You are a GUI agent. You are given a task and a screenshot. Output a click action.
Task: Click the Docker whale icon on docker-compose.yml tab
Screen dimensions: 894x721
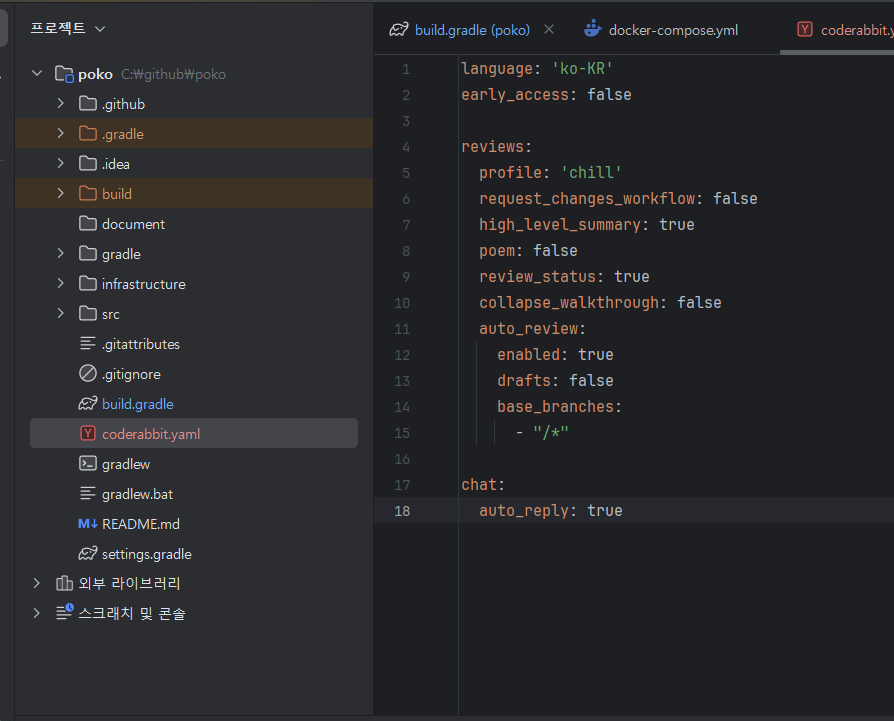pos(591,29)
